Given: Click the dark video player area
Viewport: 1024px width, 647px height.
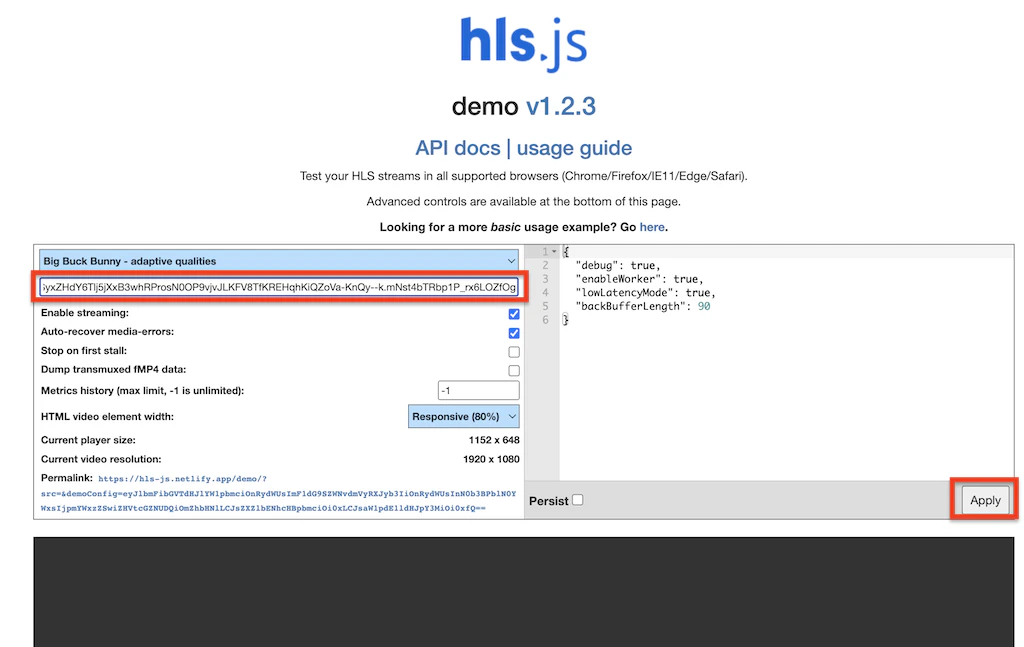Looking at the screenshot, I should (x=524, y=592).
